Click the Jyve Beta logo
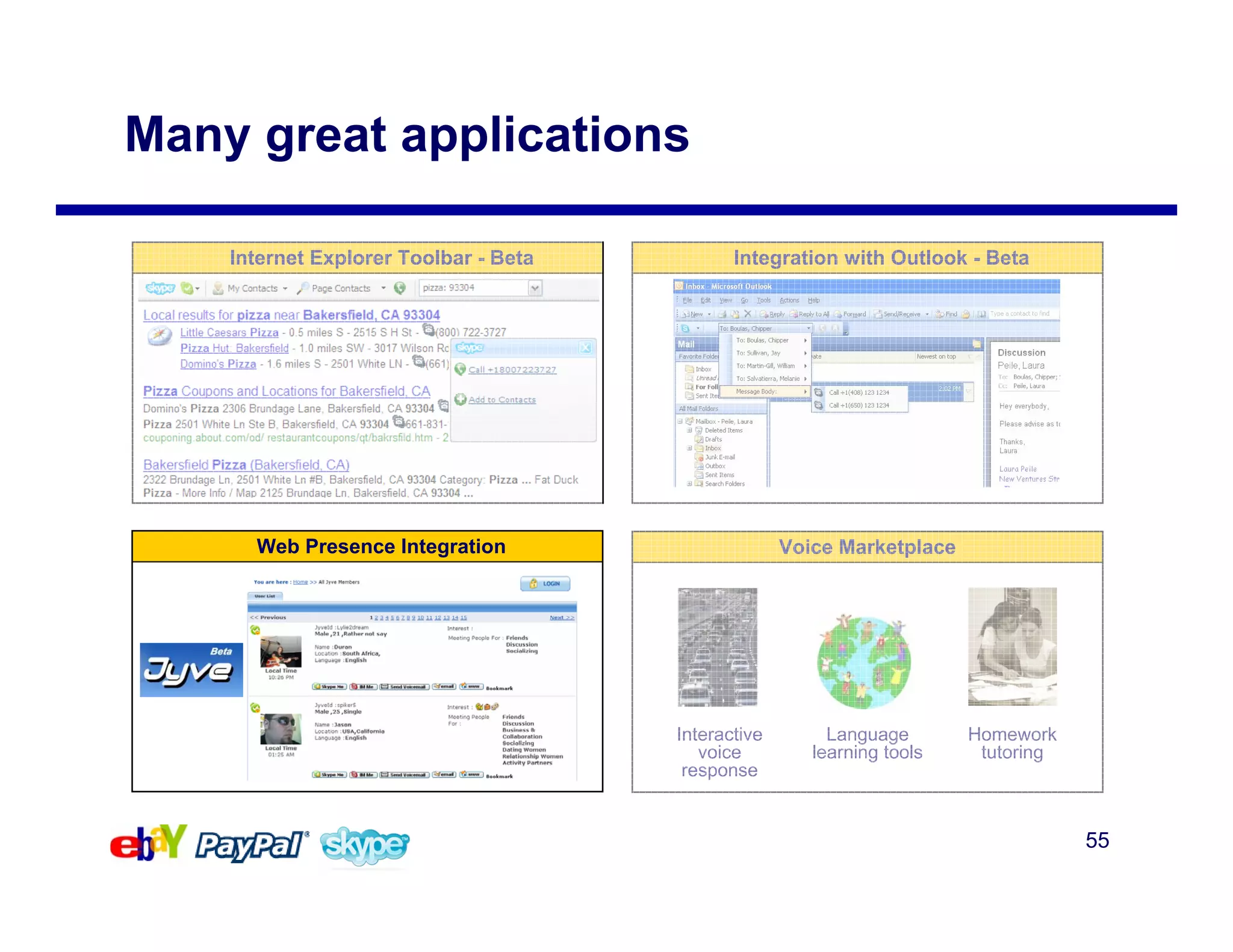The image size is (1233, 952). [191, 670]
